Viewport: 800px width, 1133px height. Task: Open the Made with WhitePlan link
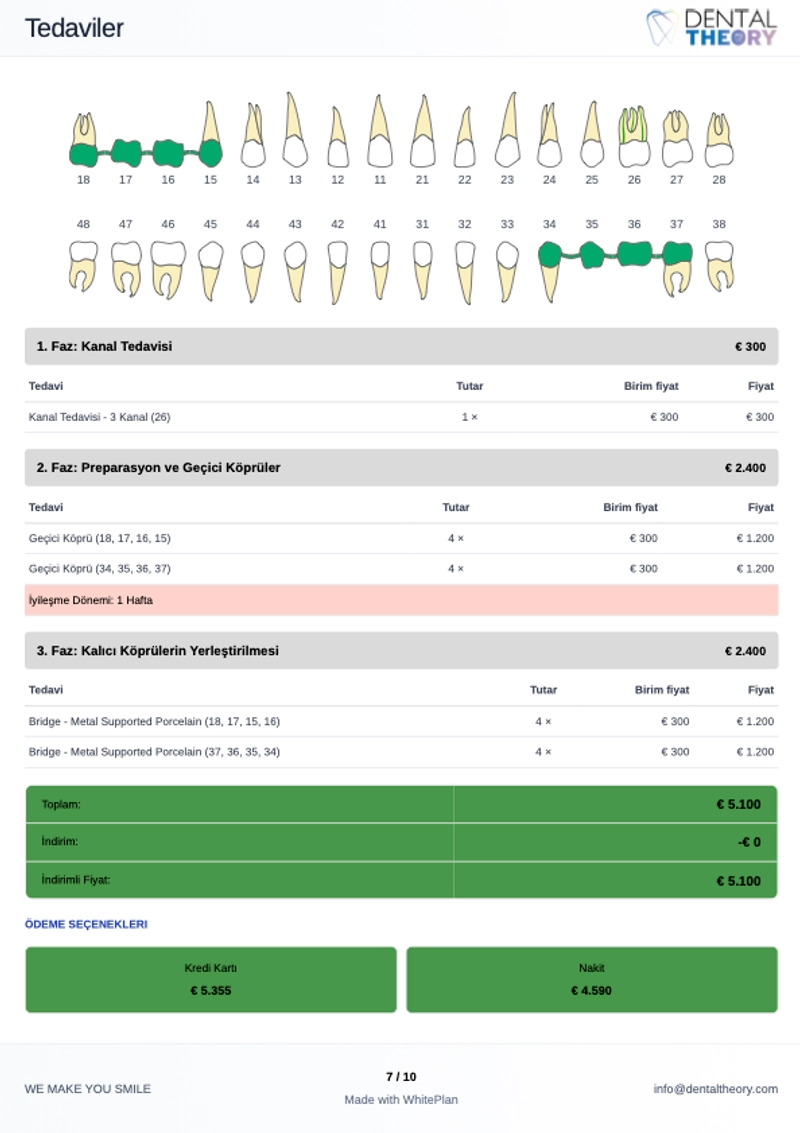(x=401, y=1099)
